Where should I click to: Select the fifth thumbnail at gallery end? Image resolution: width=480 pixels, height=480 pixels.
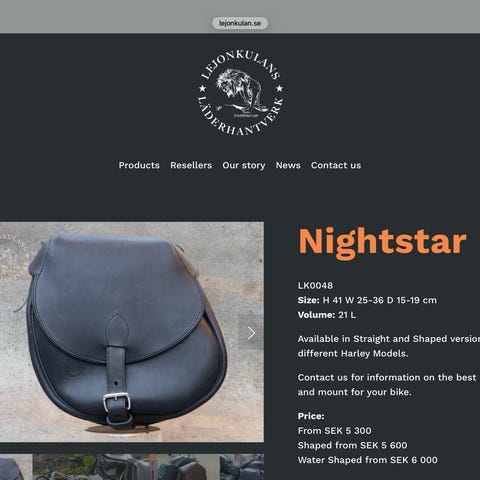pos(242,467)
